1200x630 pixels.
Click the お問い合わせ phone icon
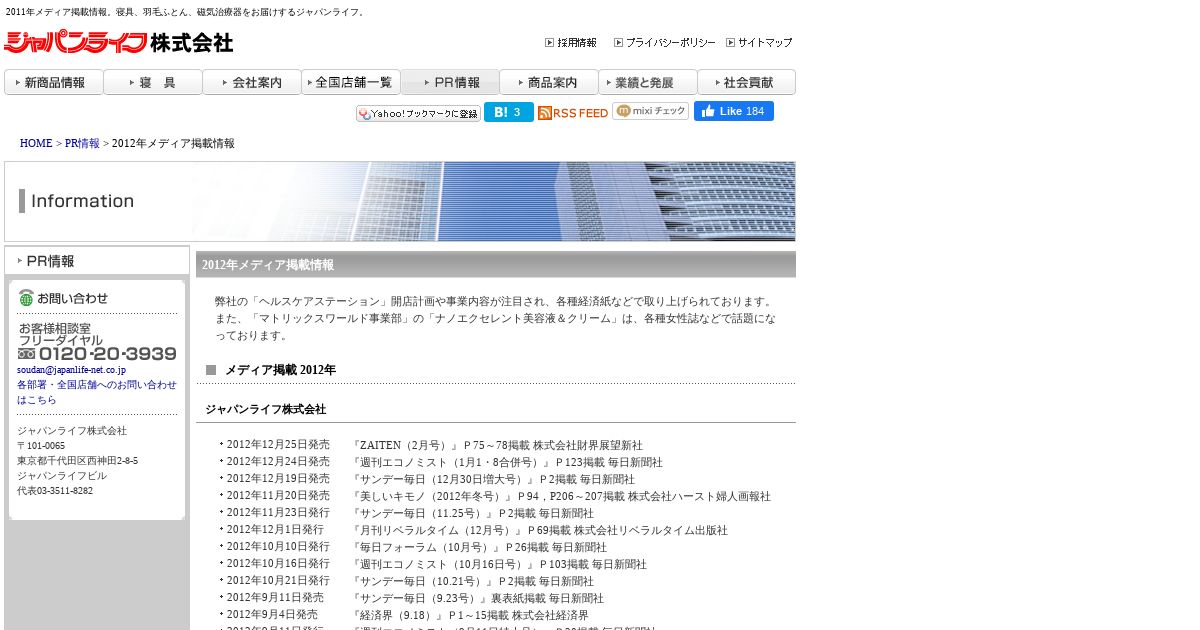[x=26, y=297]
